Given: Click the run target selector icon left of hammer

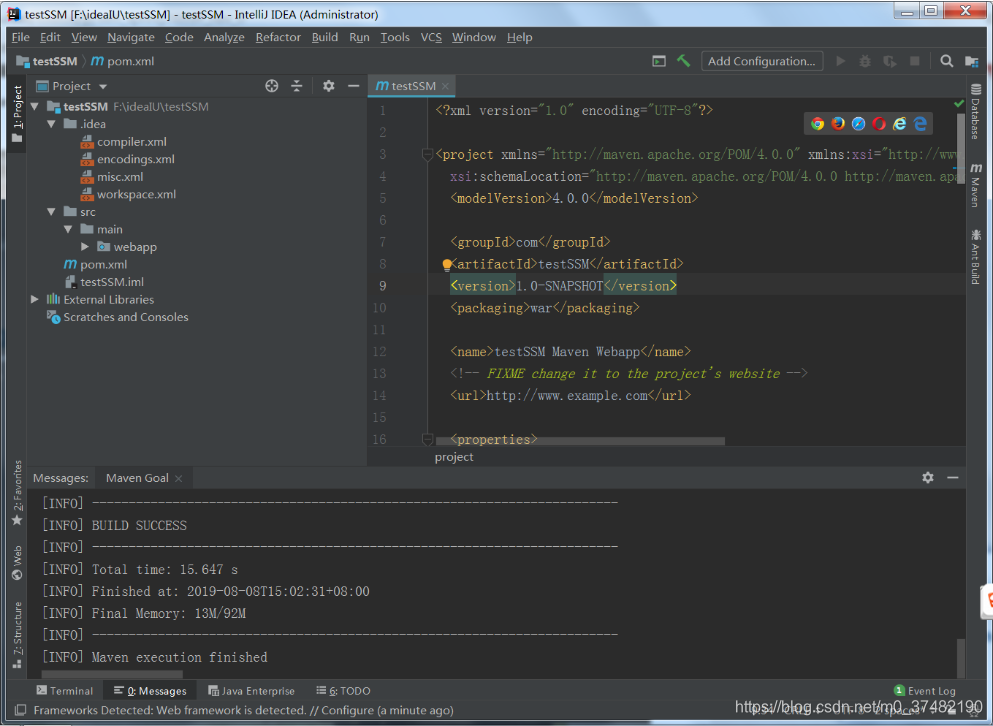Looking at the screenshot, I should point(659,61).
